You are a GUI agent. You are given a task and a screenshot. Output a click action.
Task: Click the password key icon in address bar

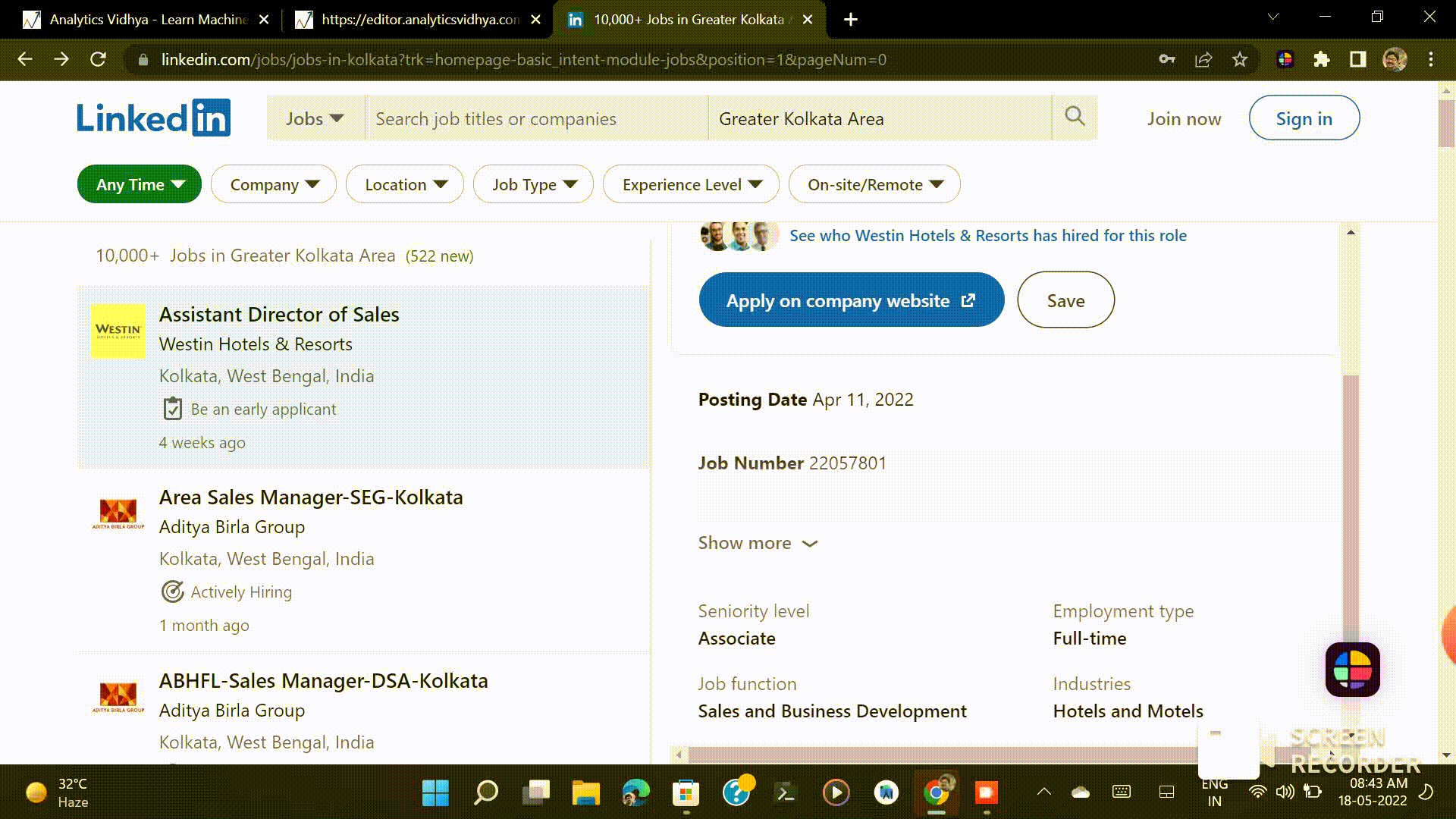pos(1167,59)
